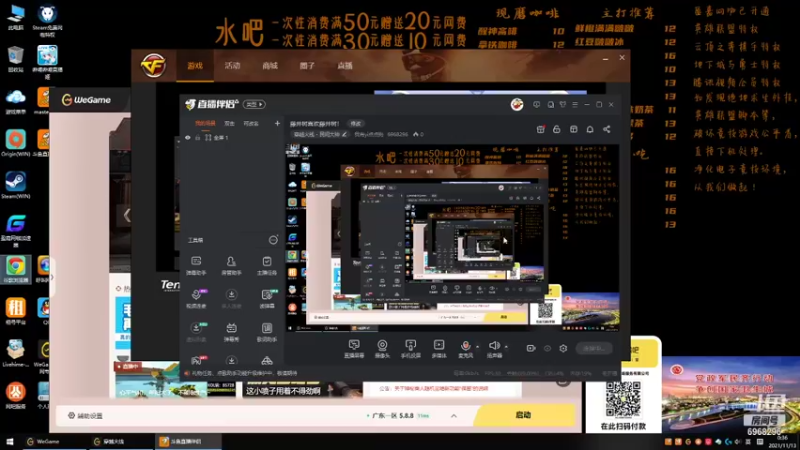This screenshot has width=800, height=450.
Task: Open the 弹幕助手 tool
Action: coord(196,265)
